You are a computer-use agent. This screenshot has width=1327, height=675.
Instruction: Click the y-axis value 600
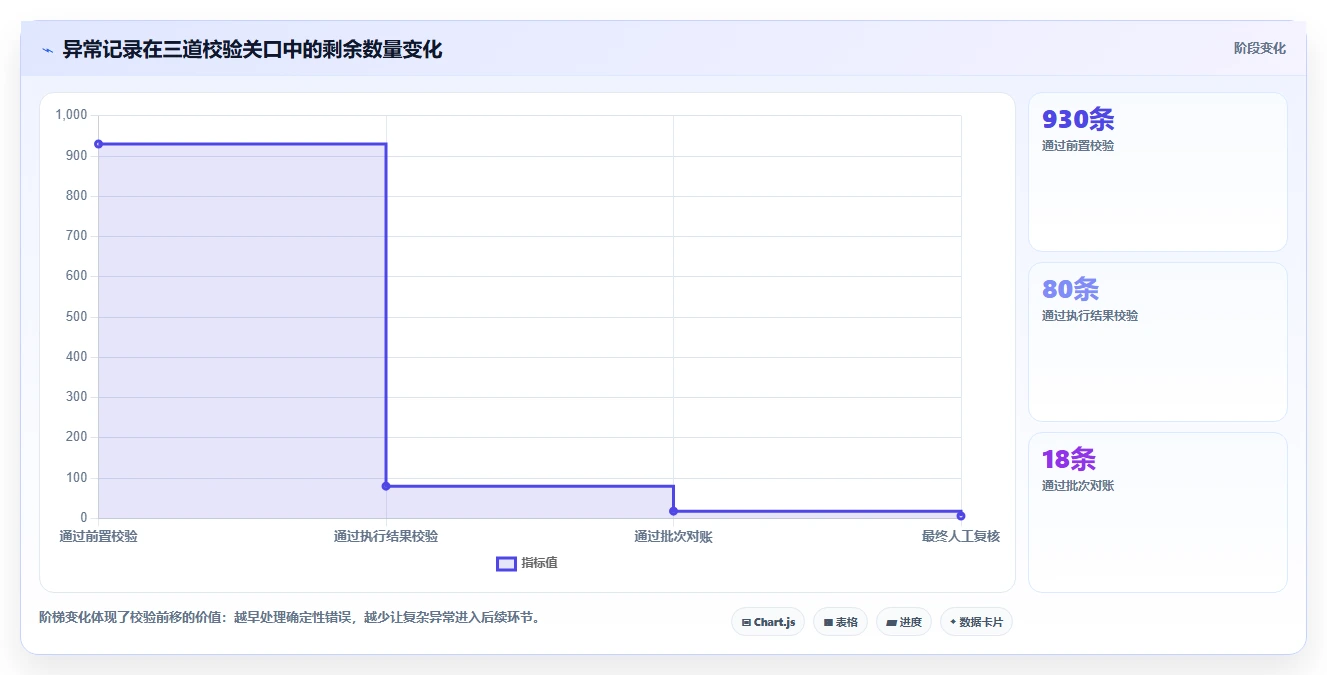tap(77, 276)
